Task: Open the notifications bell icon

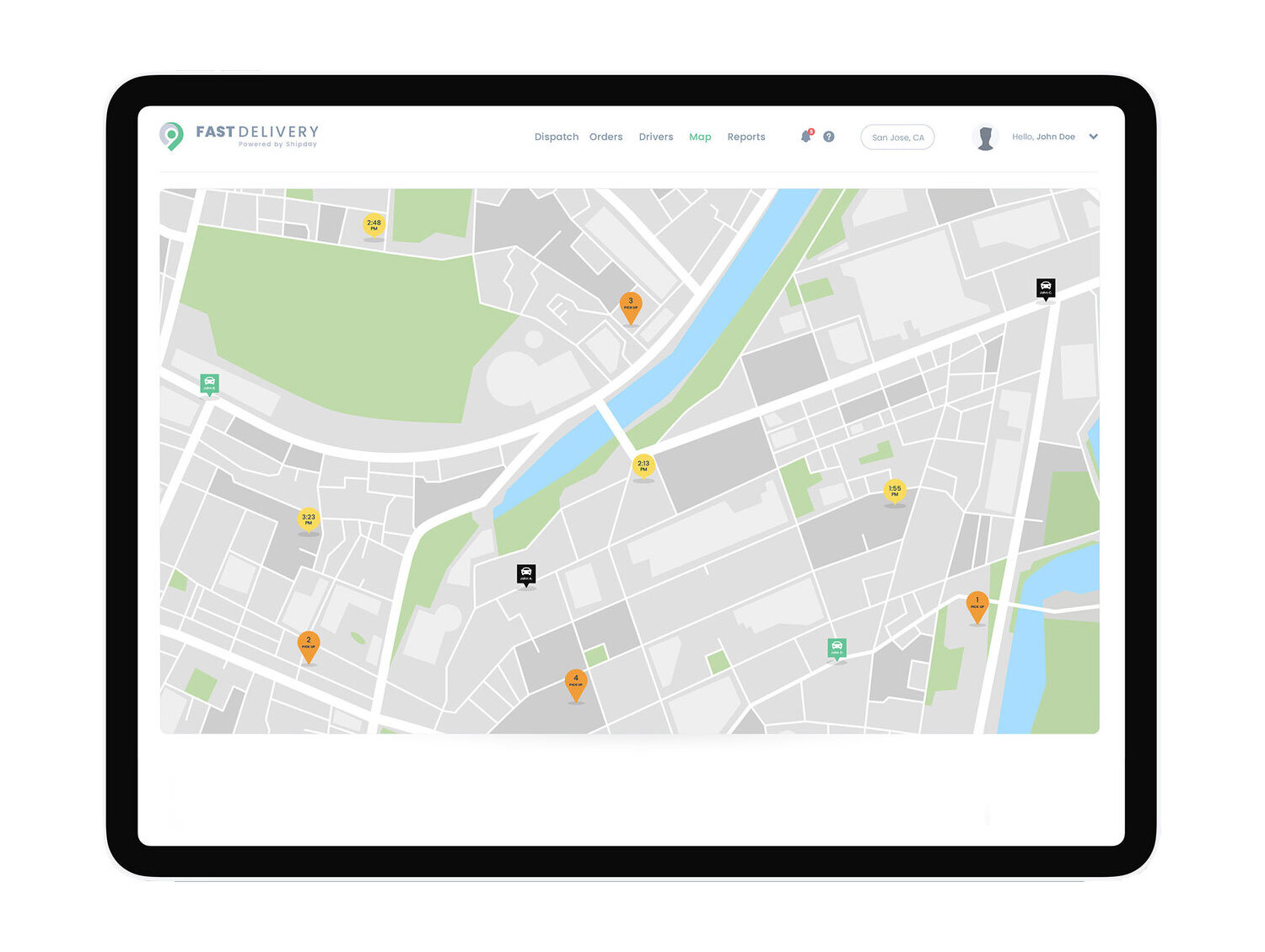Action: [805, 137]
